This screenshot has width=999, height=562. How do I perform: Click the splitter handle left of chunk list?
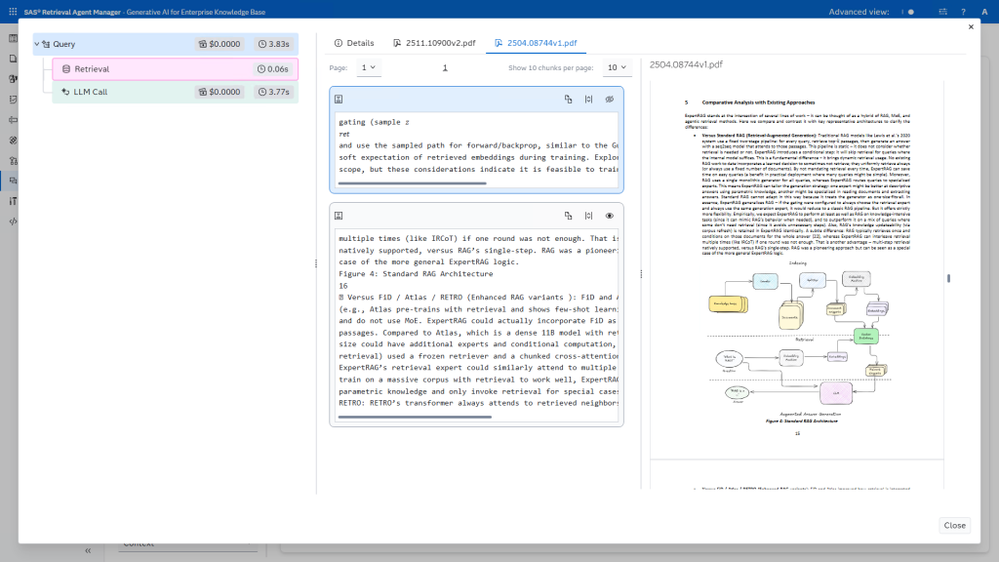pyautogui.click(x=316, y=263)
